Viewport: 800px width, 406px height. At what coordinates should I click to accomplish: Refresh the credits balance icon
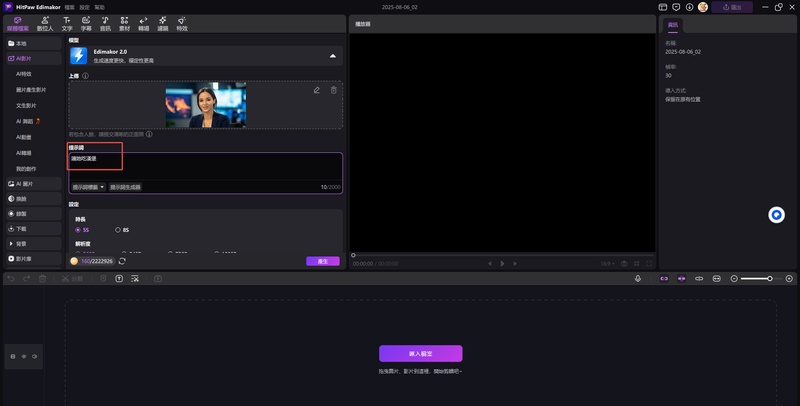click(x=122, y=261)
